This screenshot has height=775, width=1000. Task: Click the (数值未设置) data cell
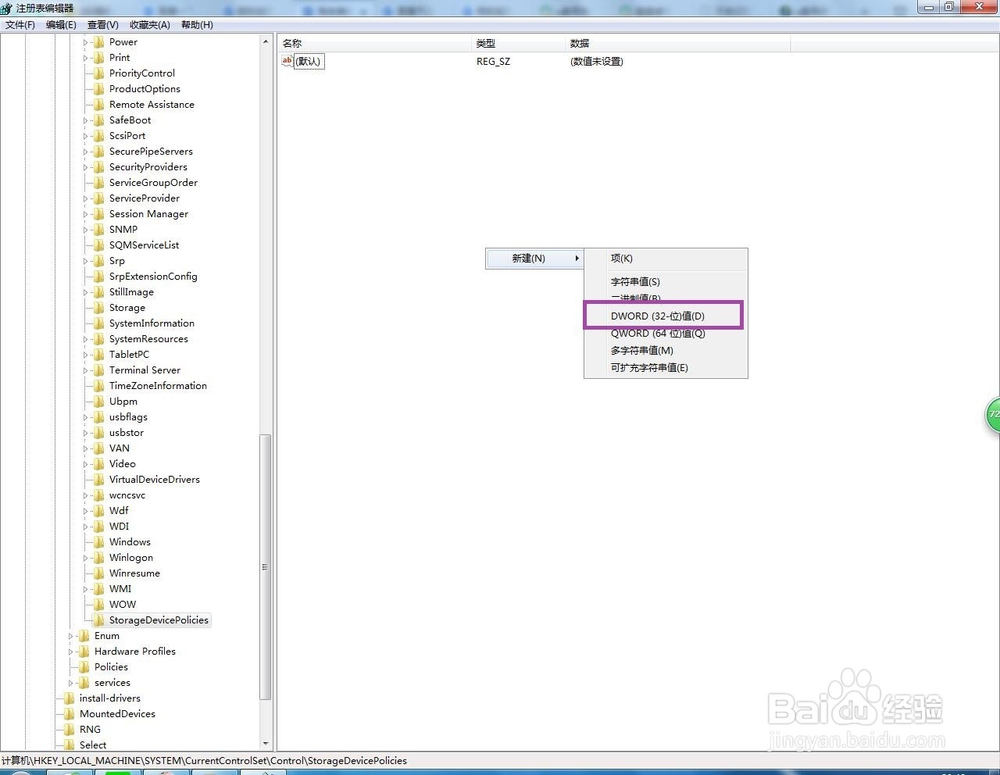(596, 61)
